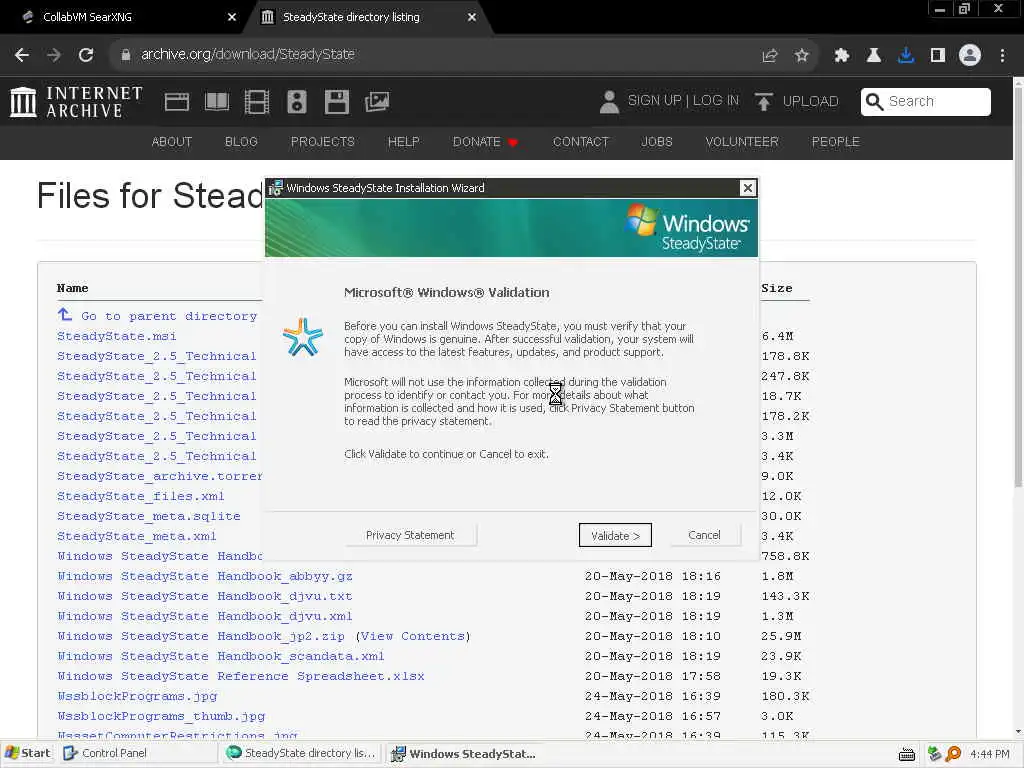Open SteadyState_meta.sqlite link
The image size is (1024, 768).
point(148,516)
